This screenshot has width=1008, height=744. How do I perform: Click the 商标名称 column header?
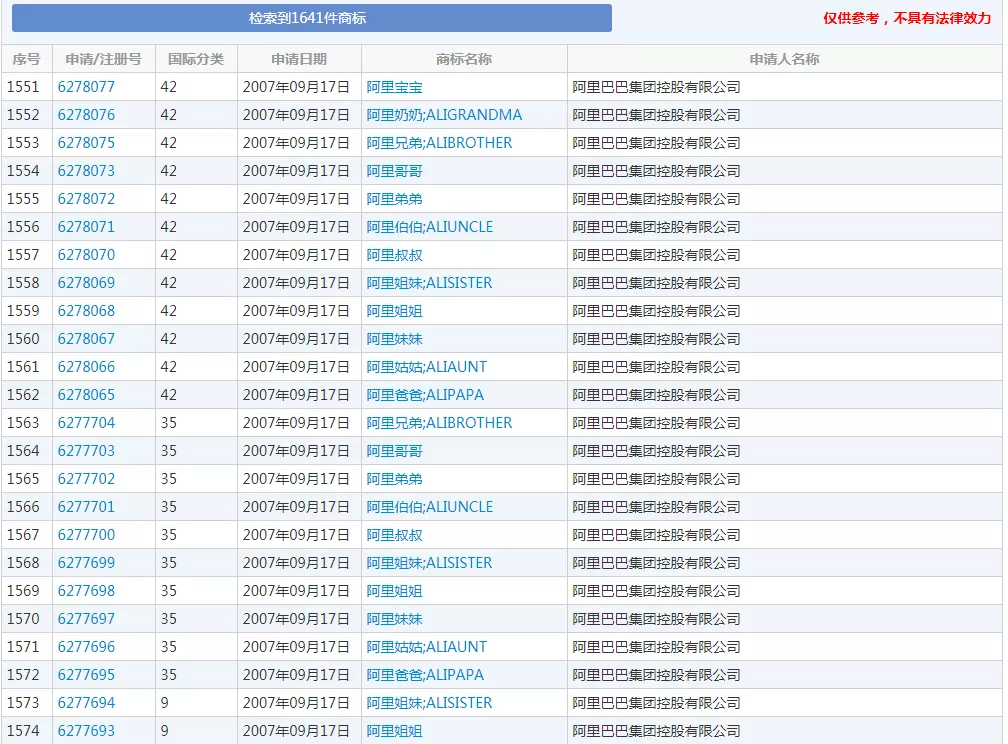click(464, 59)
